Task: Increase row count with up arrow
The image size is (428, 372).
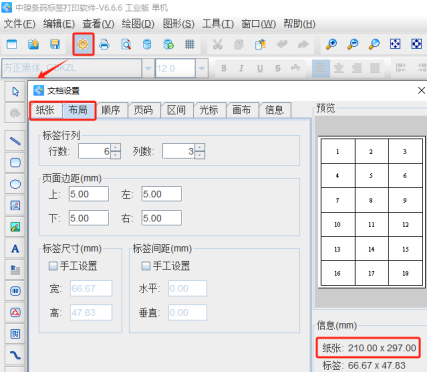Action: pos(115,147)
